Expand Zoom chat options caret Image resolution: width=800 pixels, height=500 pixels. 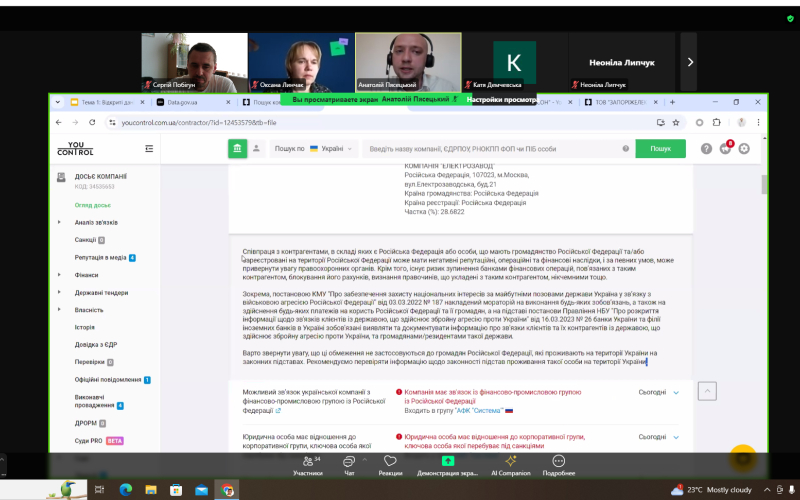[364, 459]
